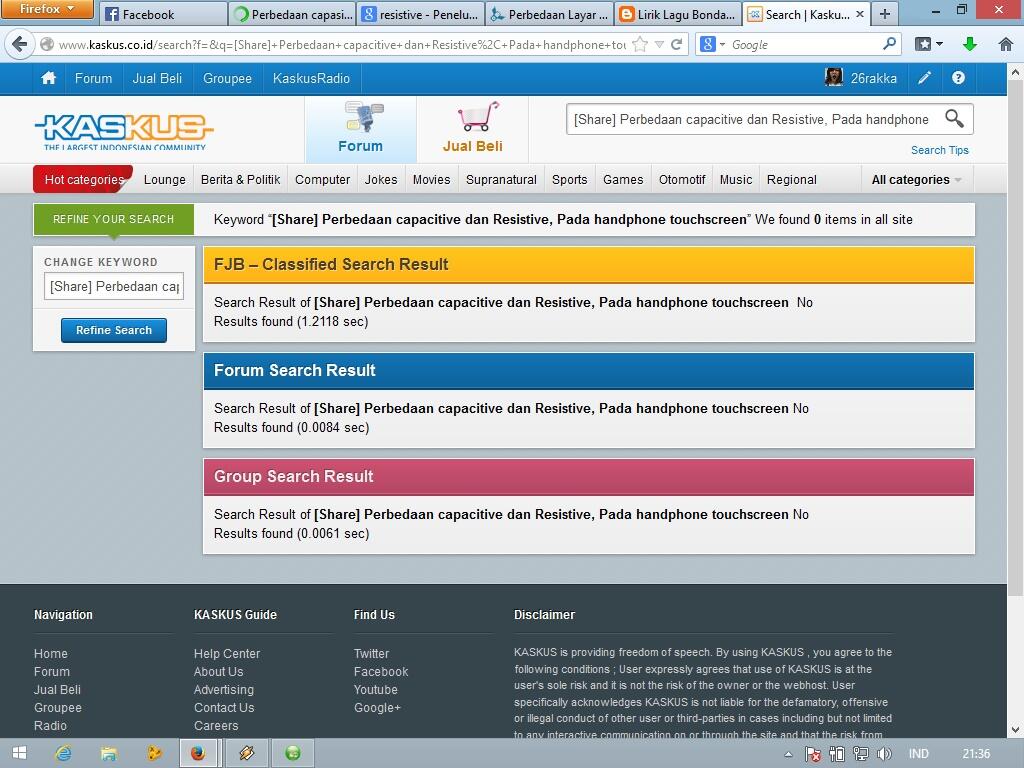Click the Firefox taskbar icon
This screenshot has width=1024, height=768.
(198, 754)
